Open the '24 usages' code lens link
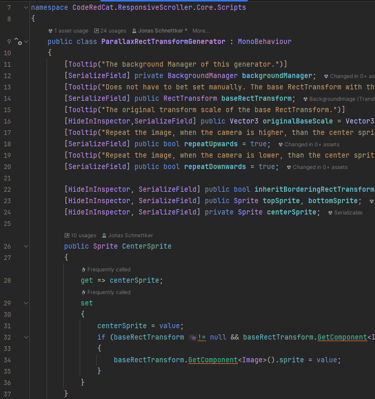Viewport: 375px width, 399px height. pyautogui.click(x=110, y=31)
